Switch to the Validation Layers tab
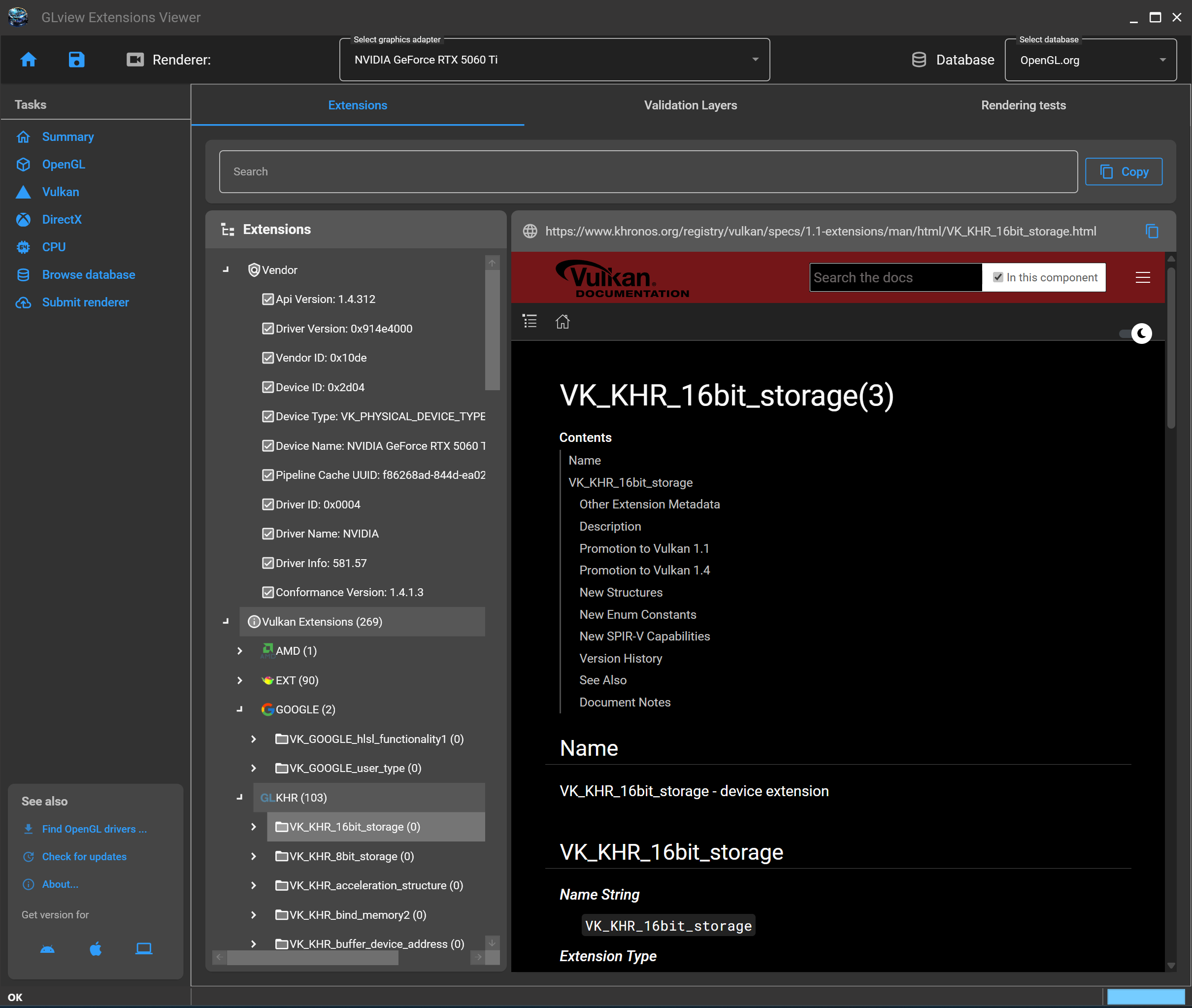The height and width of the screenshot is (1008, 1192). [690, 105]
